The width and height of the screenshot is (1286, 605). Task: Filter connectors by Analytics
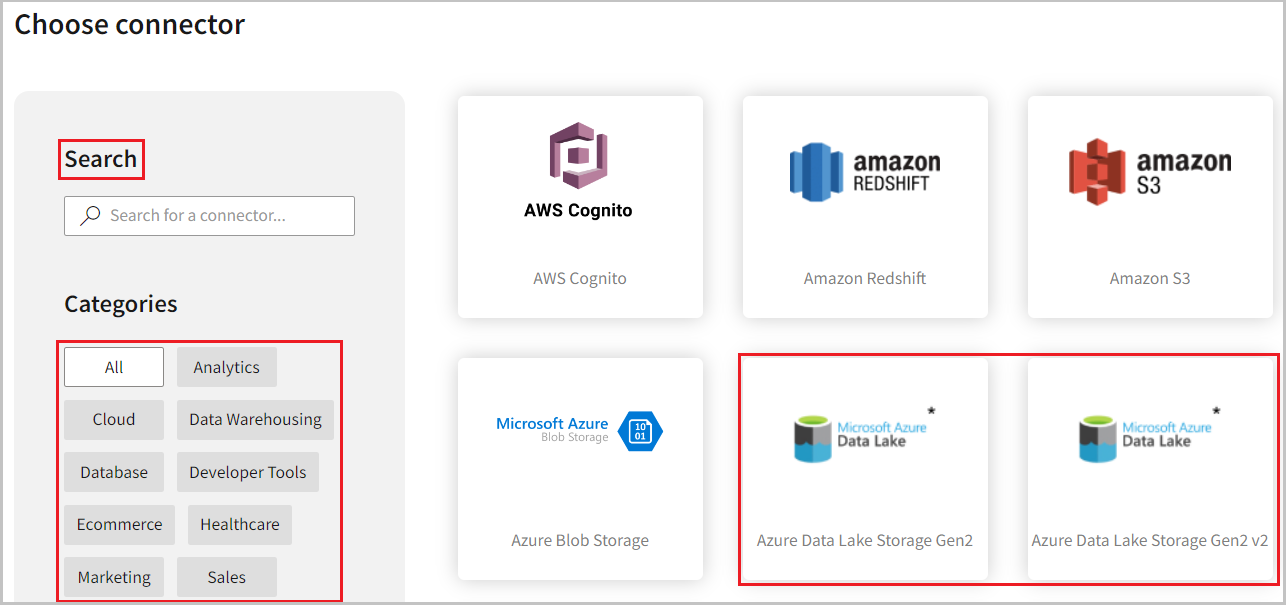pos(227,367)
